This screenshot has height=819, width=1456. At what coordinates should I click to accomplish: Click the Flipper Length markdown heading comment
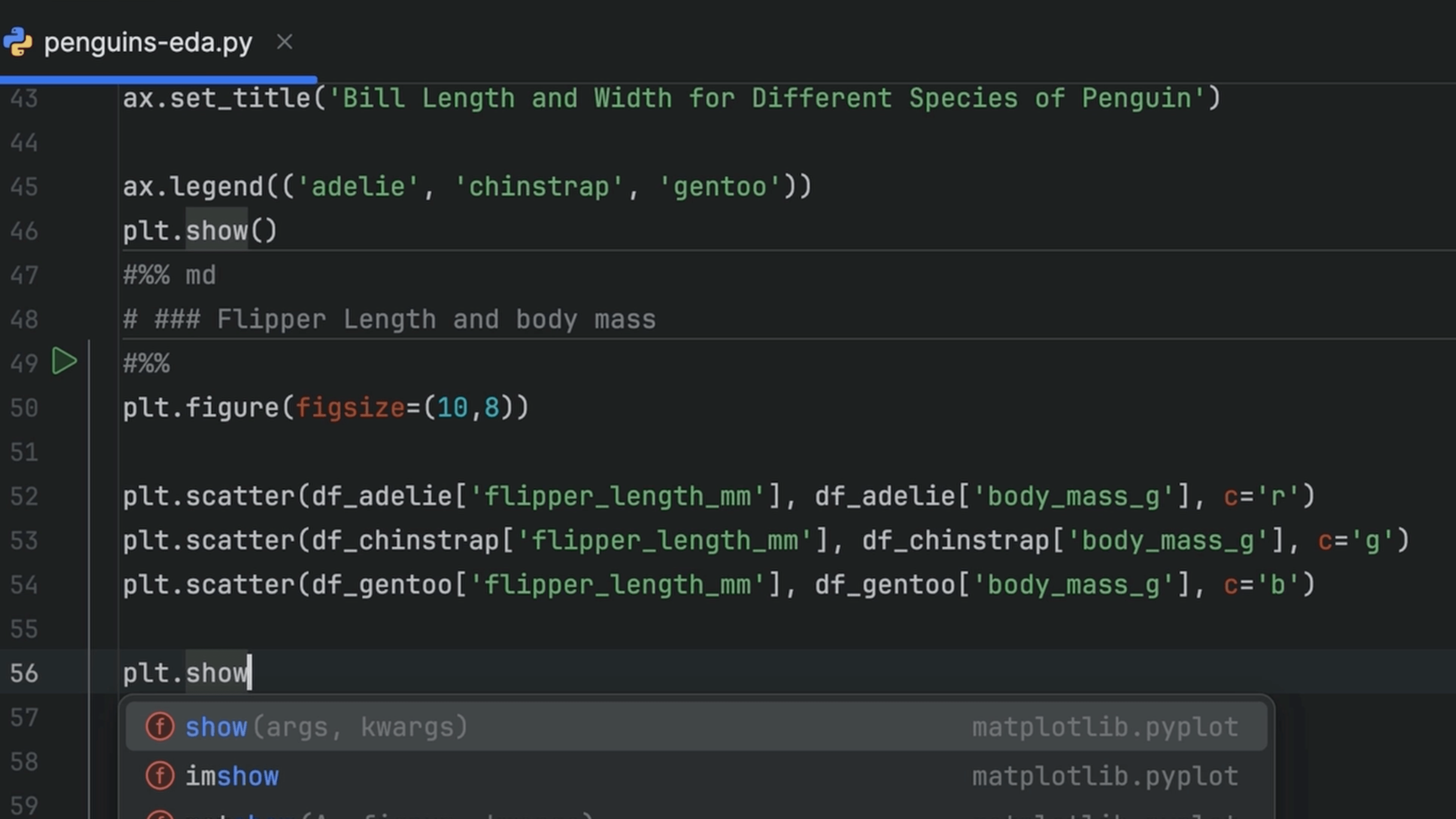[x=390, y=319]
